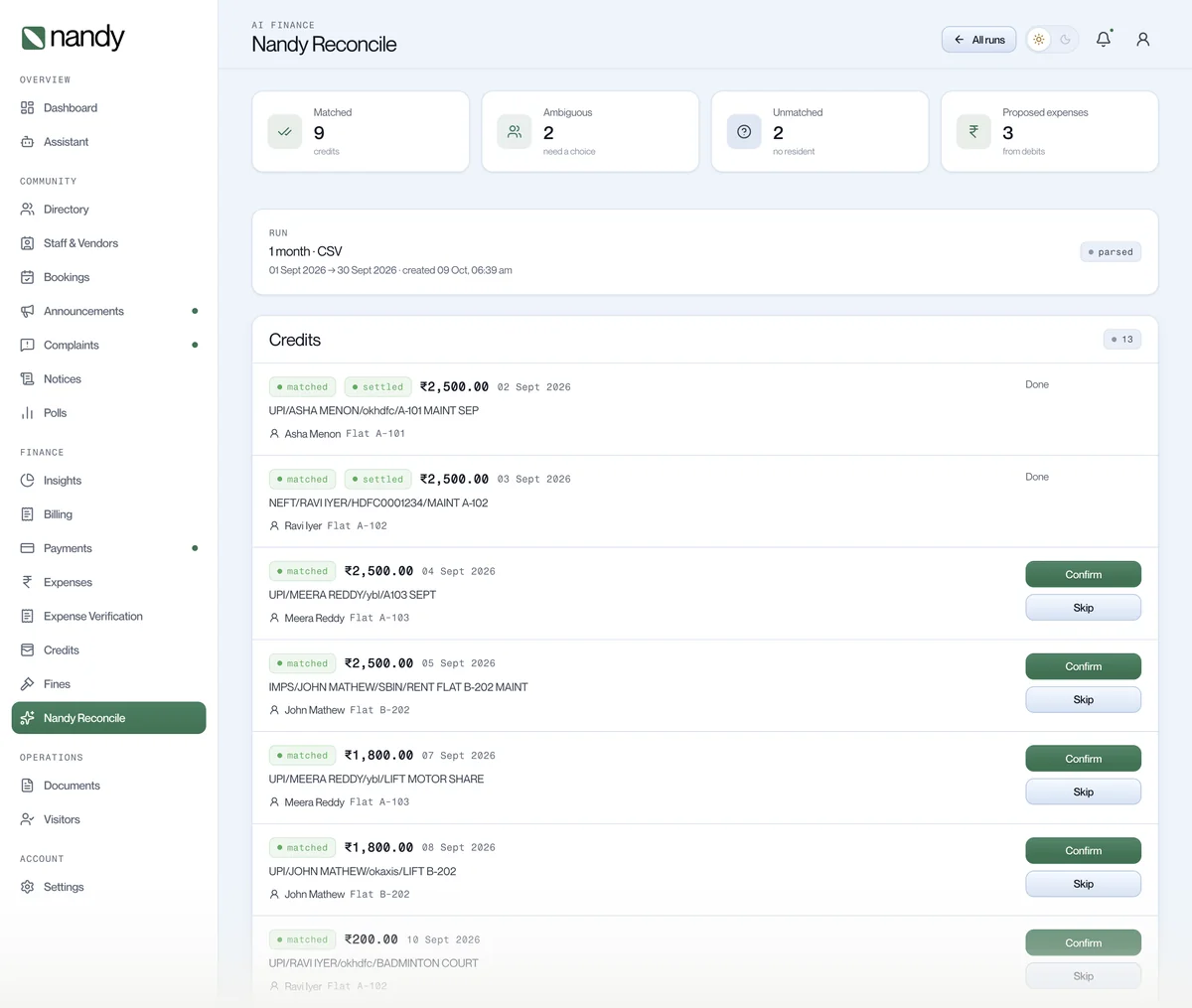The width and height of the screenshot is (1192, 1008).
Task: Open the Insights pie icon
Action: 27,481
